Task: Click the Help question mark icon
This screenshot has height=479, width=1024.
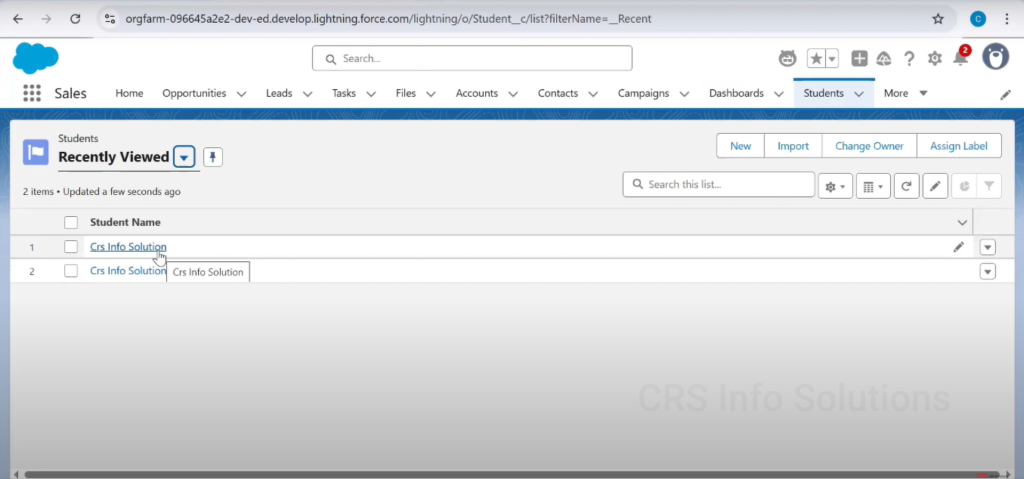Action: pyautogui.click(x=909, y=59)
